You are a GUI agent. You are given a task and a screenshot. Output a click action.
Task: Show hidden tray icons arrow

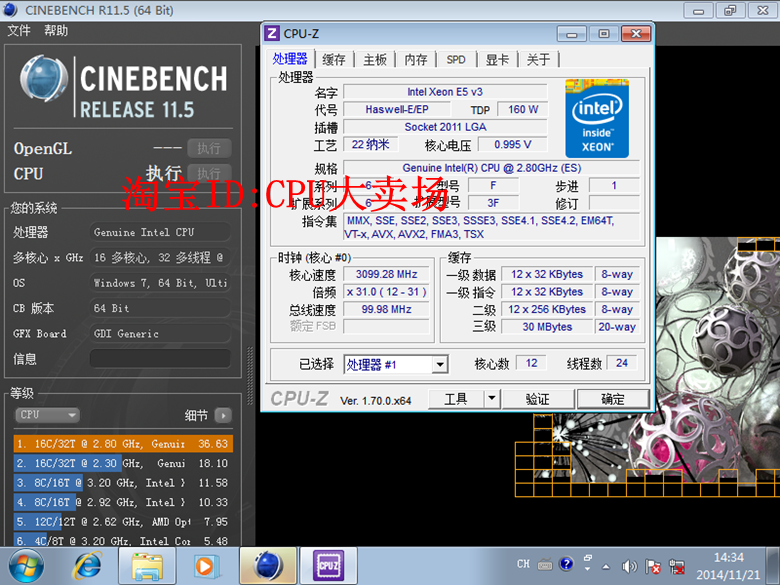606,566
